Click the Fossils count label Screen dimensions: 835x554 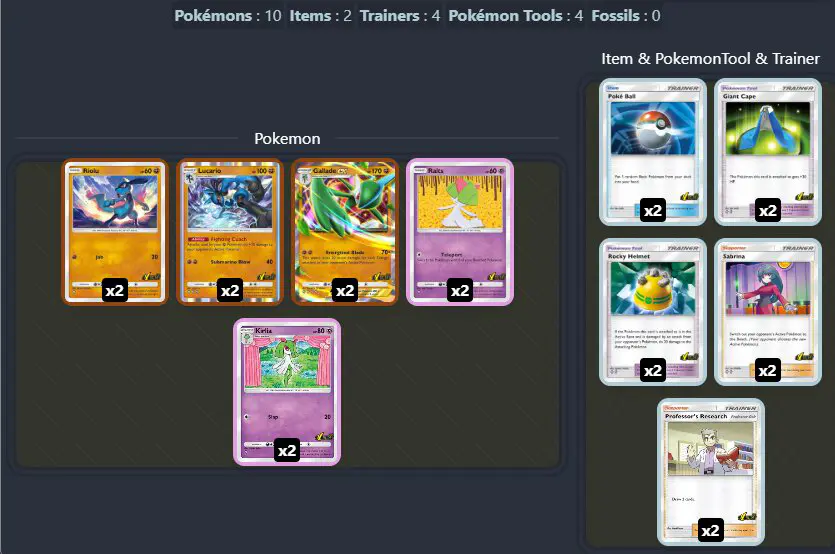point(626,15)
